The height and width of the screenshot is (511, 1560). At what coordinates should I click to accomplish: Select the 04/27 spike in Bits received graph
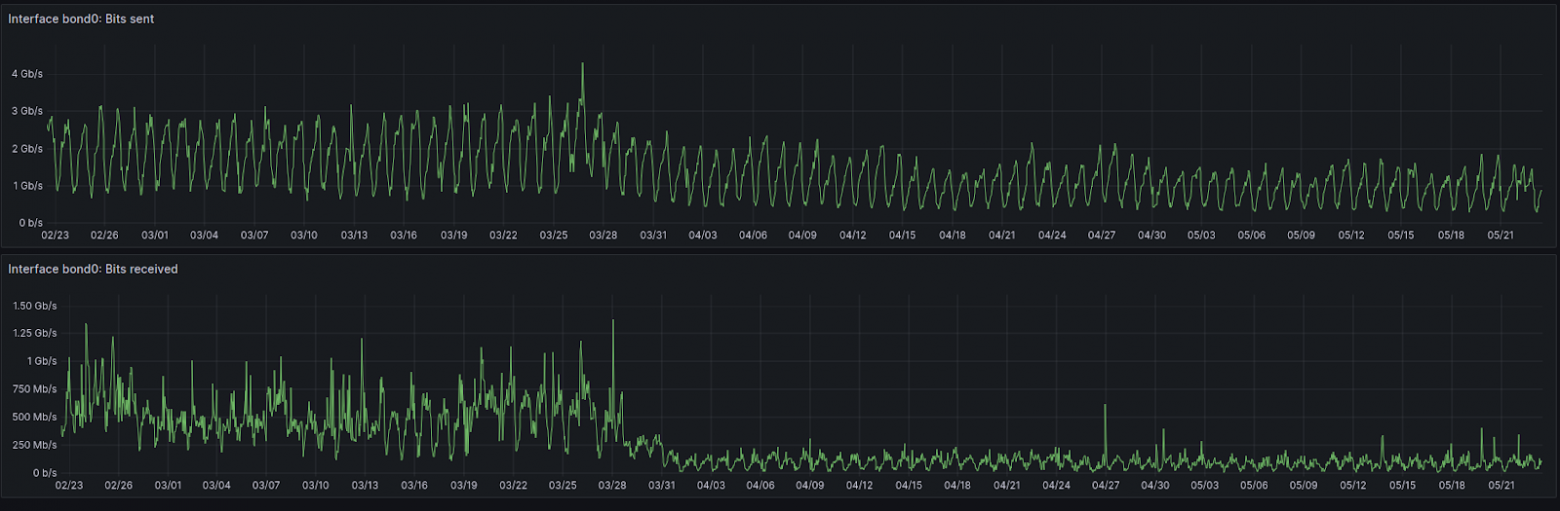tap(1105, 407)
